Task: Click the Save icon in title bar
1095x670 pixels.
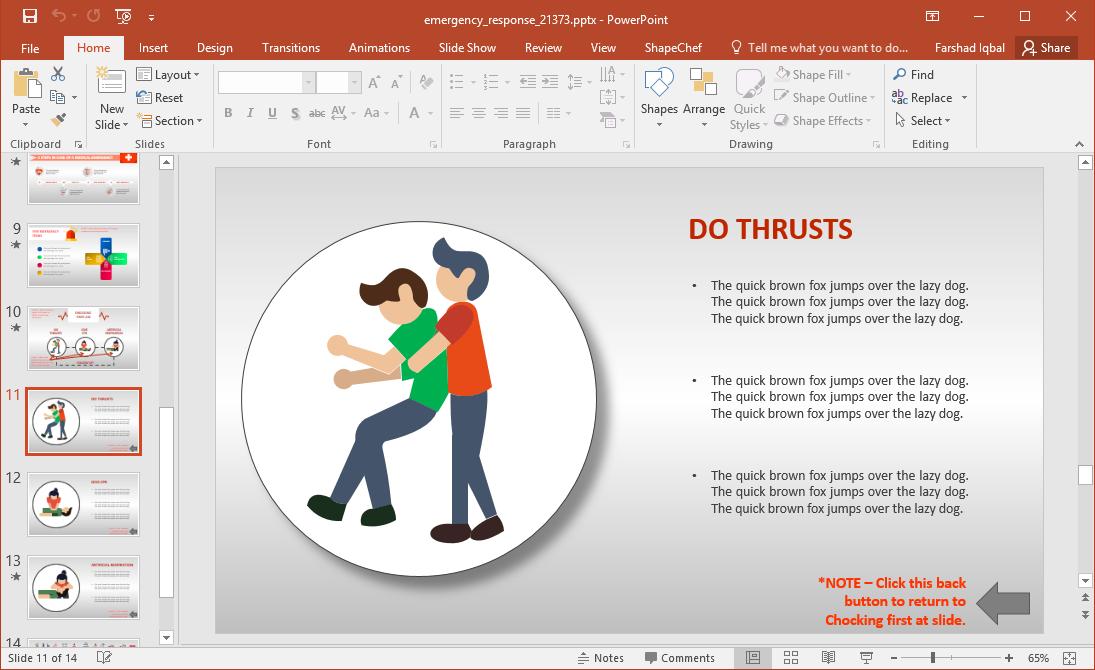Action: click(29, 17)
